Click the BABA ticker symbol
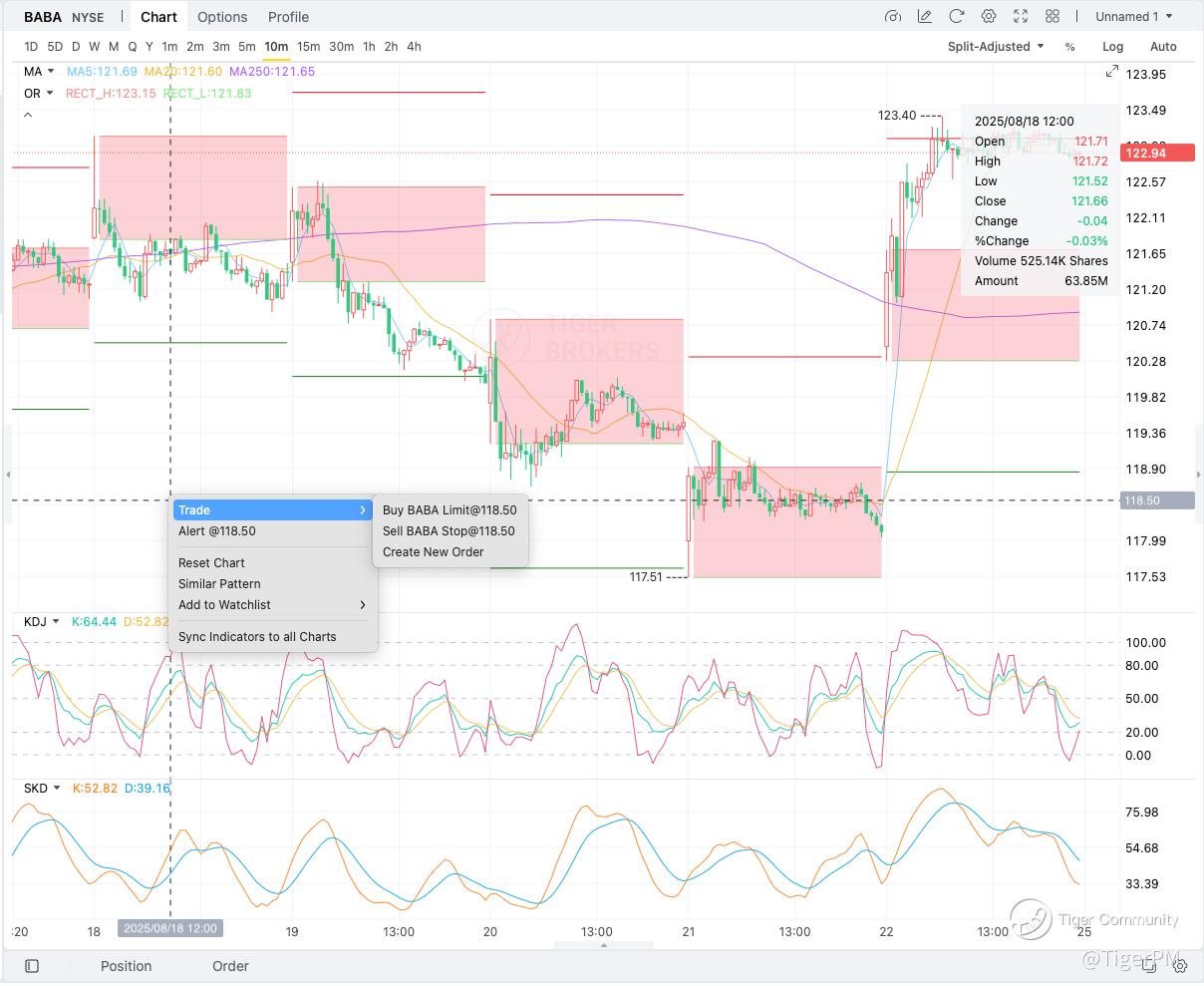1204x986 pixels. pyautogui.click(x=43, y=17)
